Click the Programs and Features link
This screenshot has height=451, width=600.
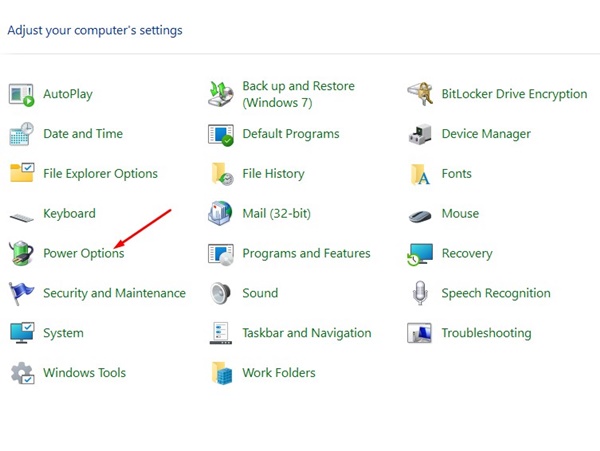coord(306,254)
